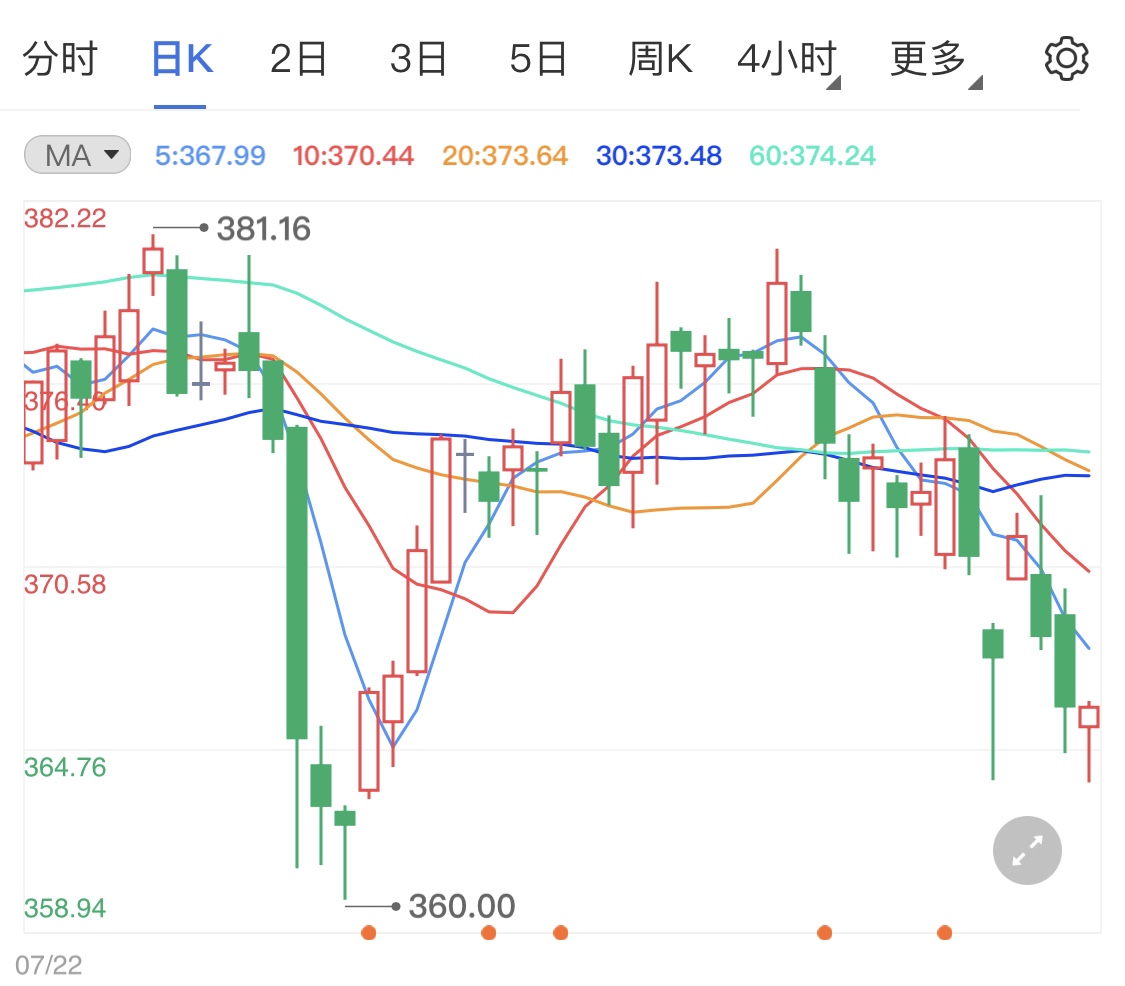Screen dimensions: 1125x986
Task: Switch to the 5日 tab
Action: [538, 59]
